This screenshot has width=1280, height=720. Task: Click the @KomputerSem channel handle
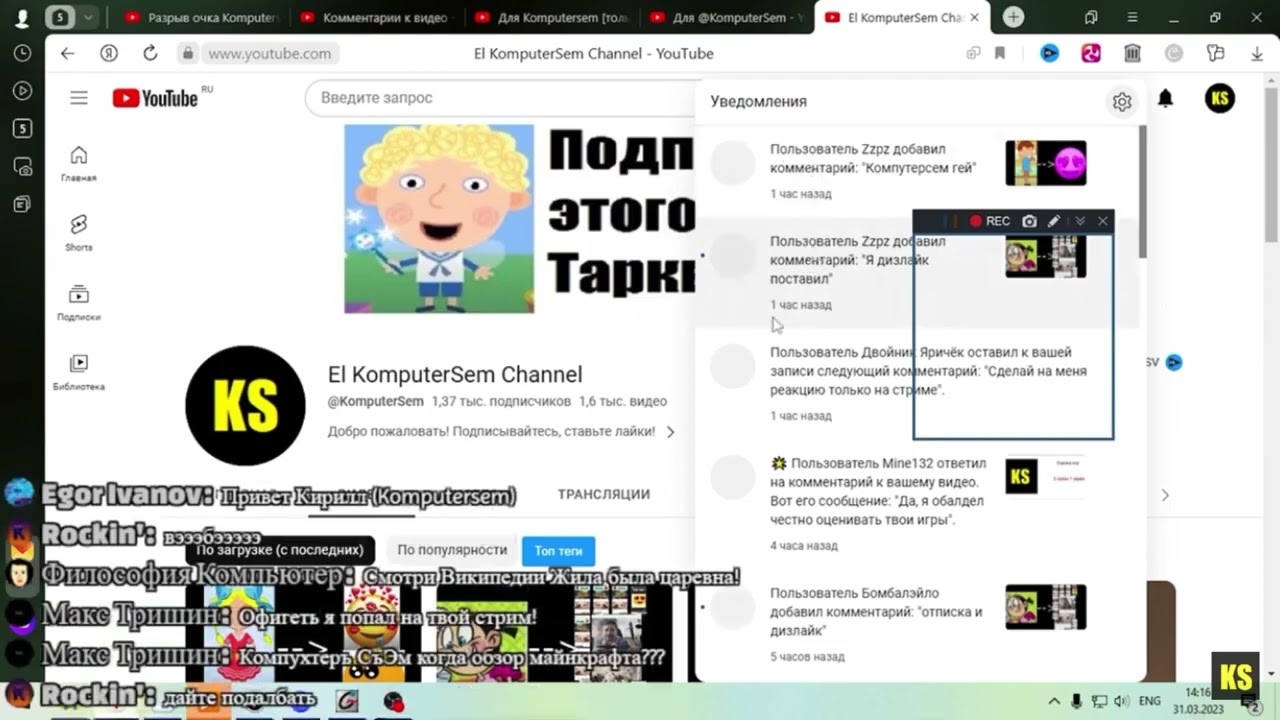click(x=376, y=401)
